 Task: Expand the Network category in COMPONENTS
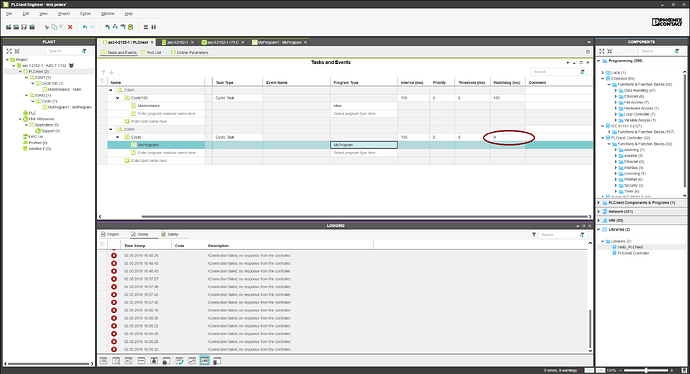point(599,212)
